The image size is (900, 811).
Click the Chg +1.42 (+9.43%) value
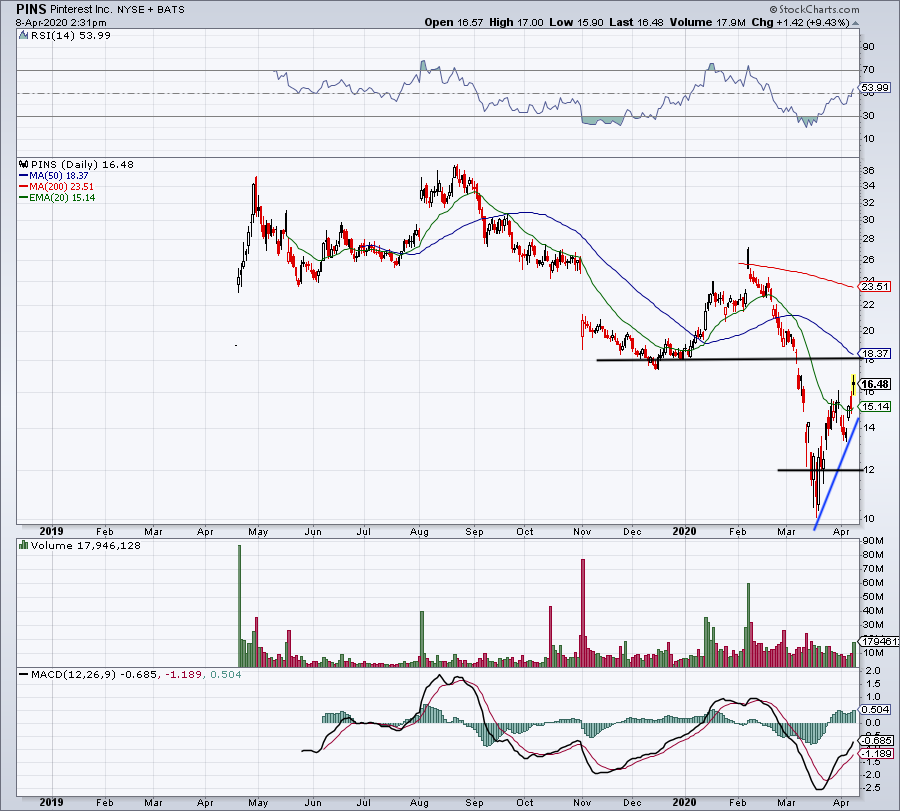point(800,22)
